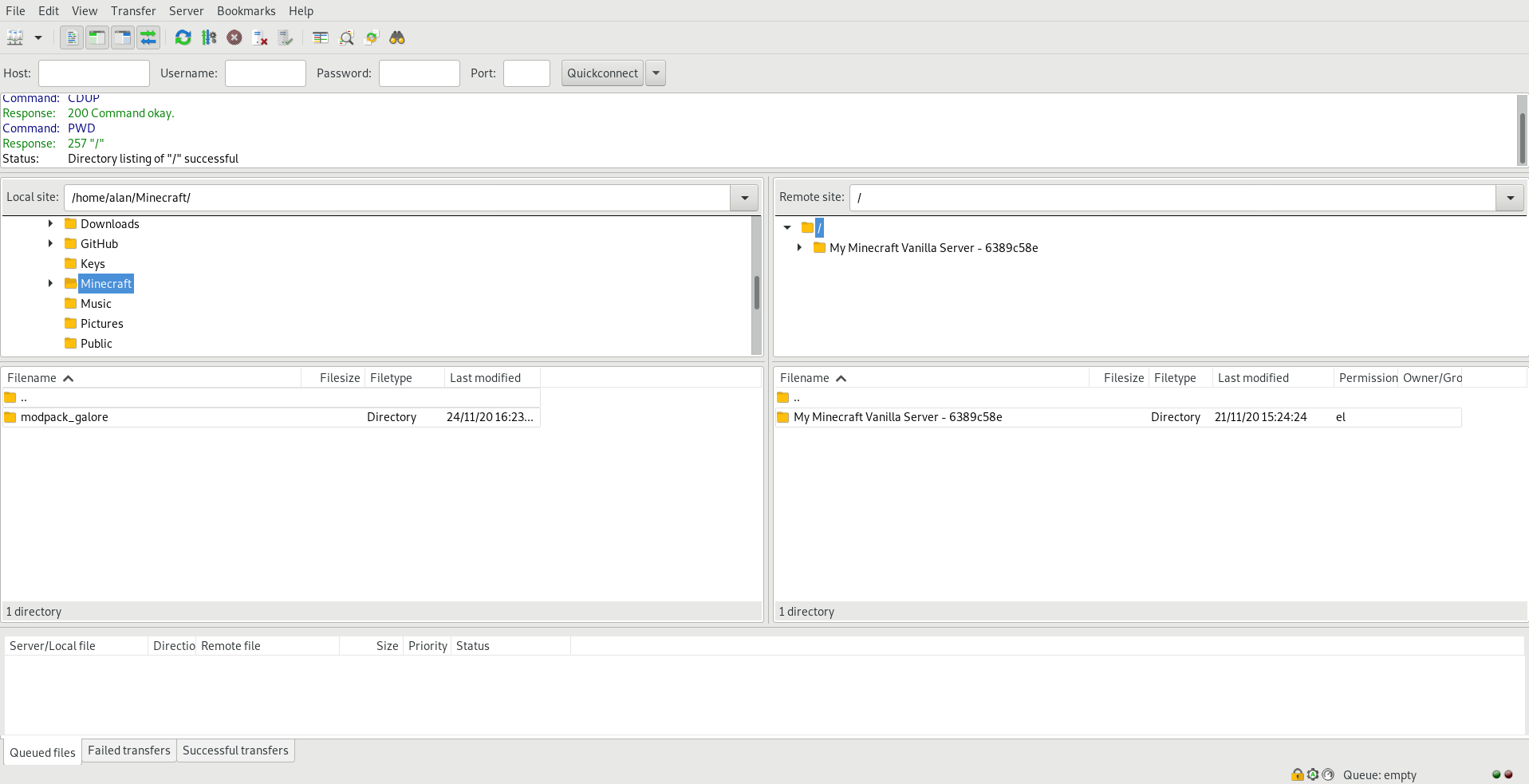Open the Help menu
The height and width of the screenshot is (784, 1529).
pos(301,10)
